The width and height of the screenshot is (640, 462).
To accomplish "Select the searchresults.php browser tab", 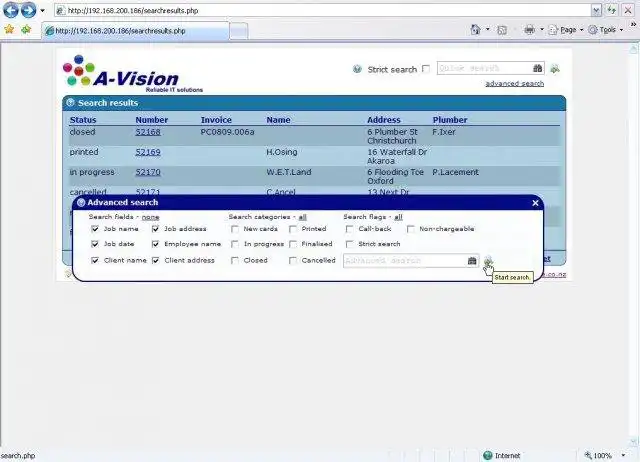I will point(135,31).
